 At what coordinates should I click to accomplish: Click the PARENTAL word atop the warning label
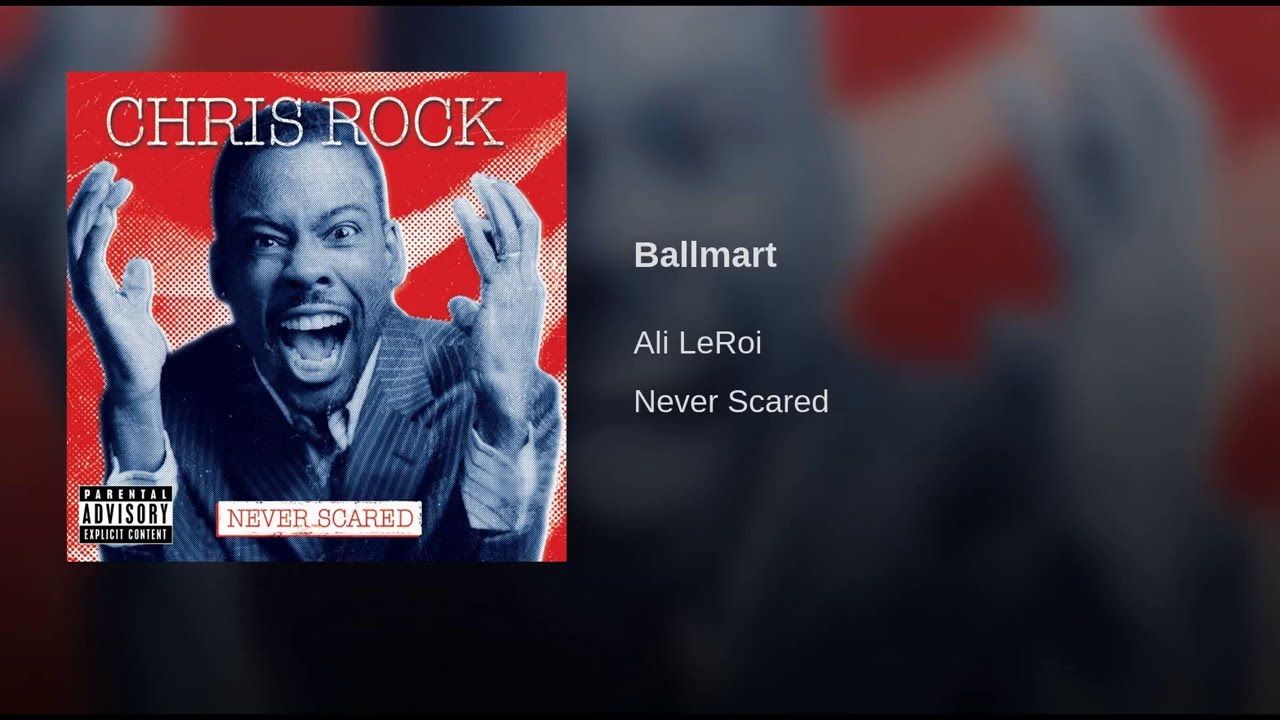coord(126,494)
